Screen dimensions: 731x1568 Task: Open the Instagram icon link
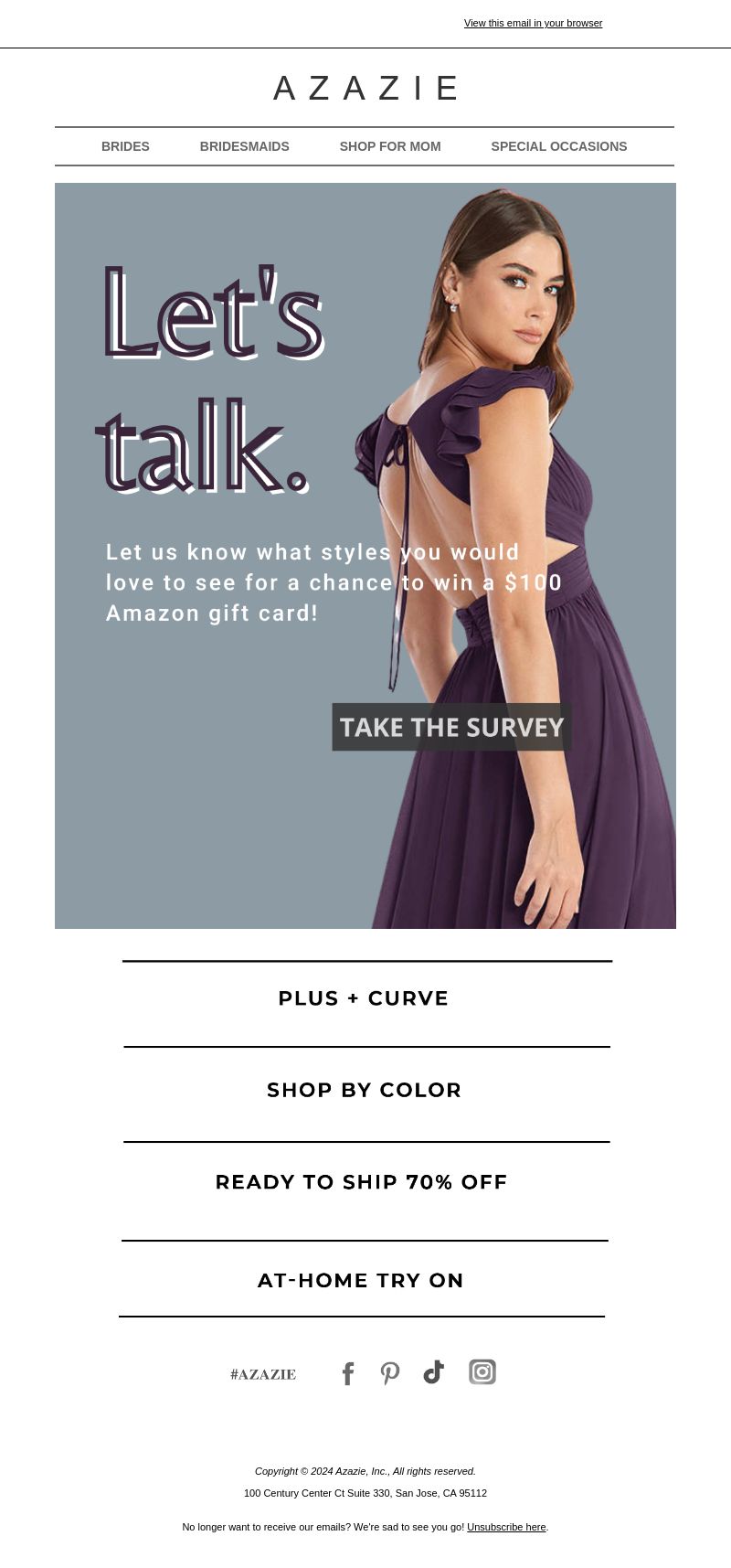482,1371
